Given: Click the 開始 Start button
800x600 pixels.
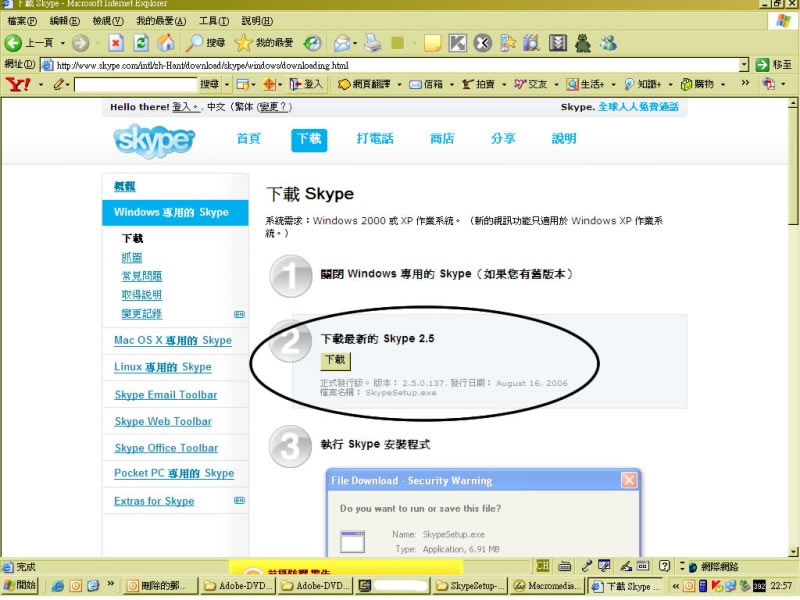Looking at the screenshot, I should [x=20, y=585].
